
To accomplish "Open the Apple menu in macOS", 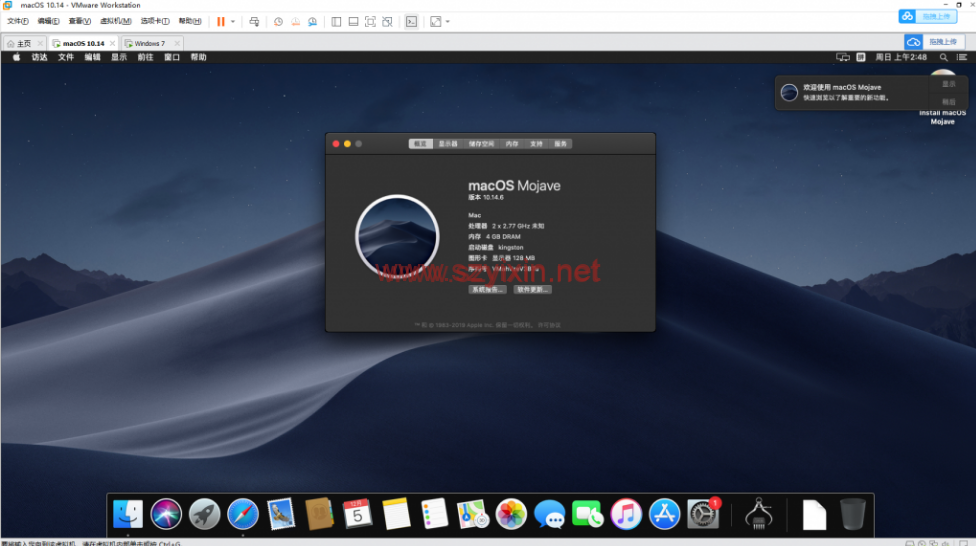I will coord(16,57).
